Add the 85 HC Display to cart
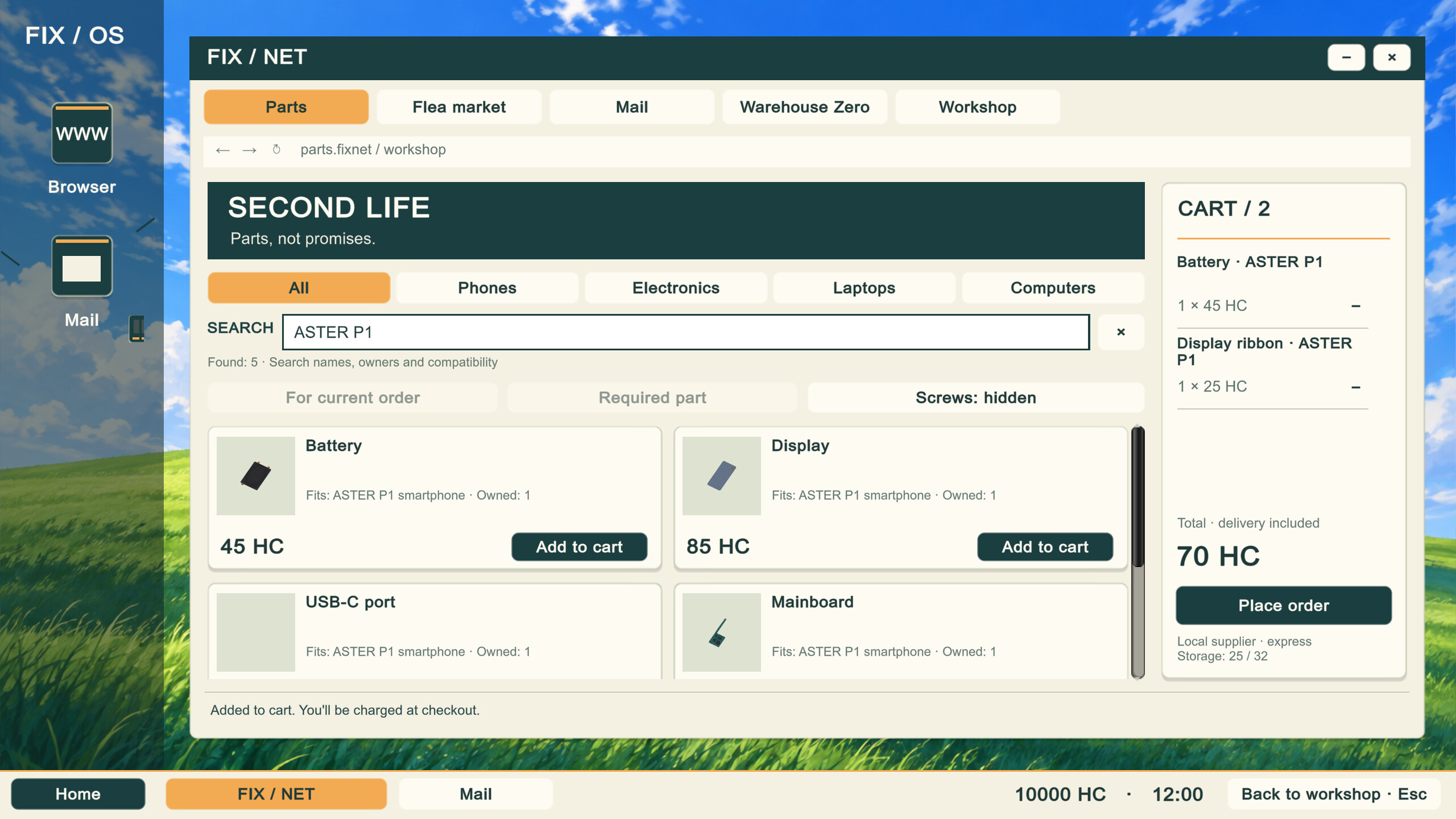This screenshot has width=1456, height=819. click(1045, 547)
